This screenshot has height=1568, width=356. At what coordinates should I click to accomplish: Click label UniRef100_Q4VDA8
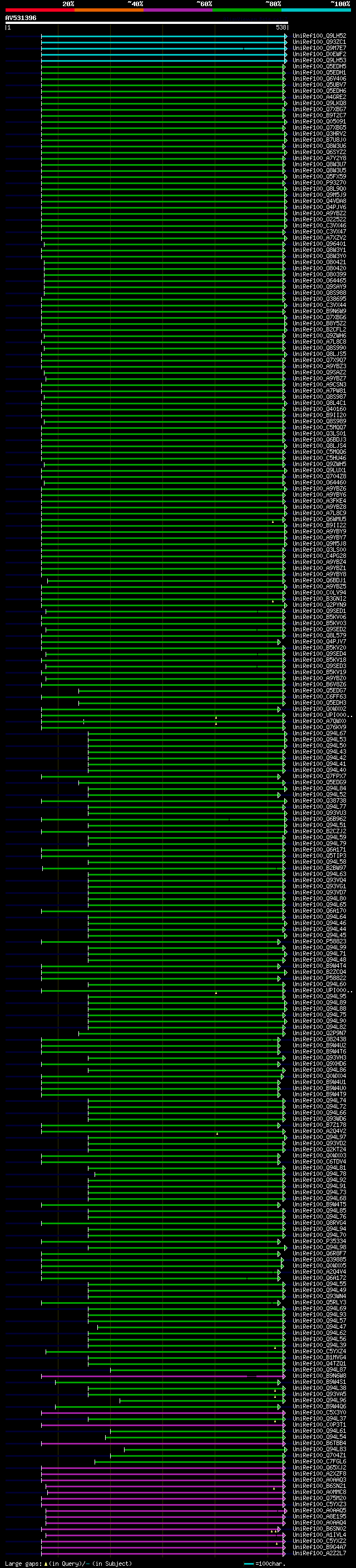[x=319, y=201]
